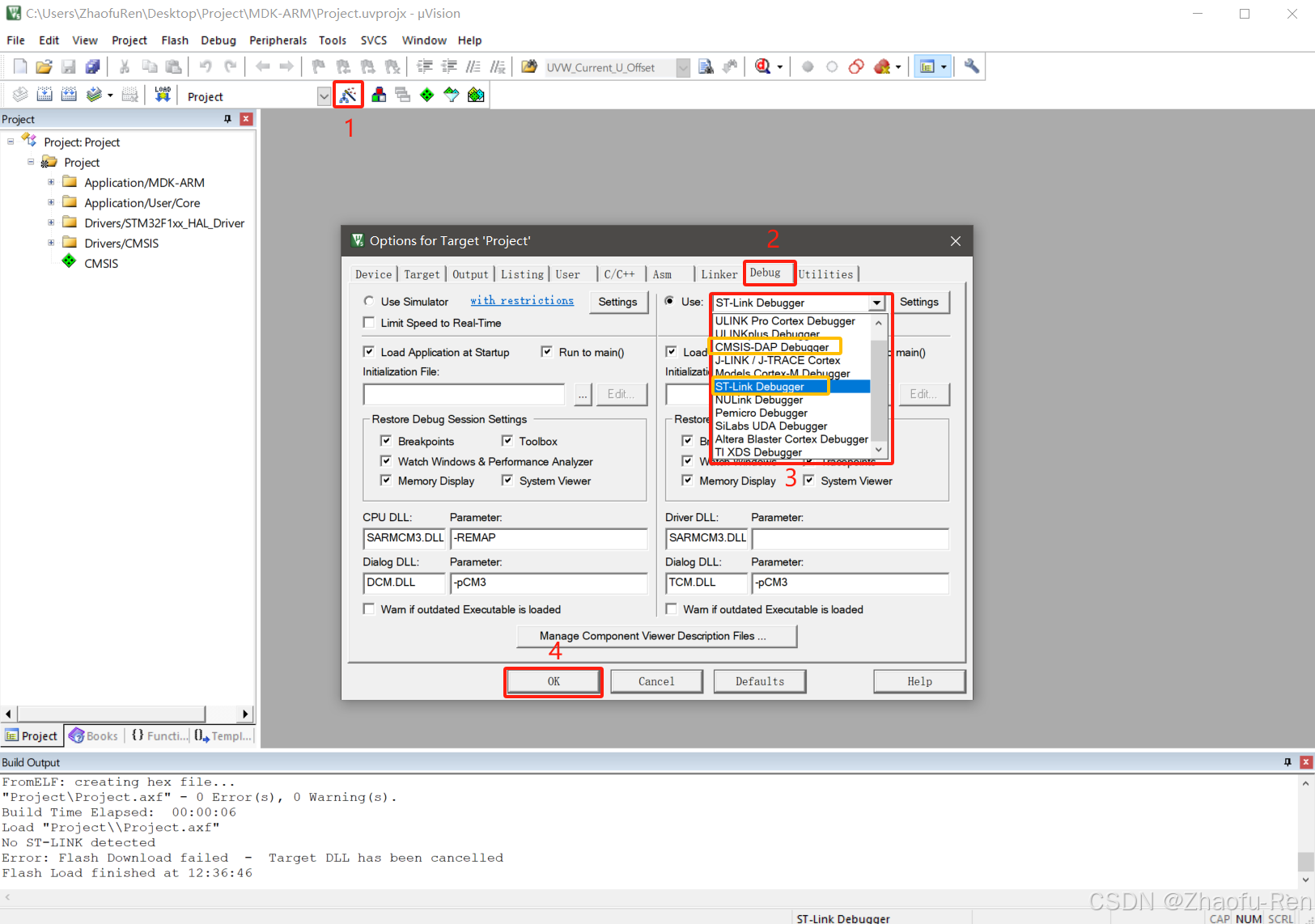Toggle left Breakpoints checkbox

pyautogui.click(x=386, y=441)
